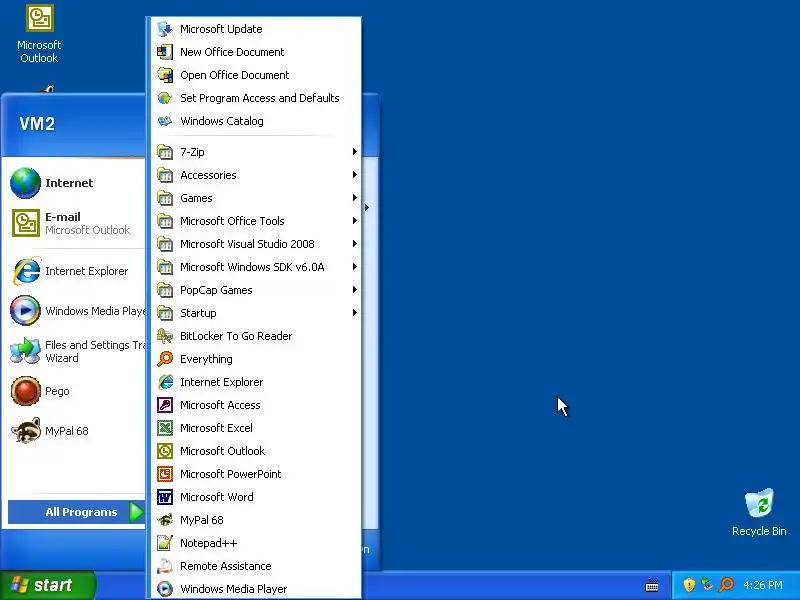
Task: Open the Remote Assistance icon
Action: [165, 566]
